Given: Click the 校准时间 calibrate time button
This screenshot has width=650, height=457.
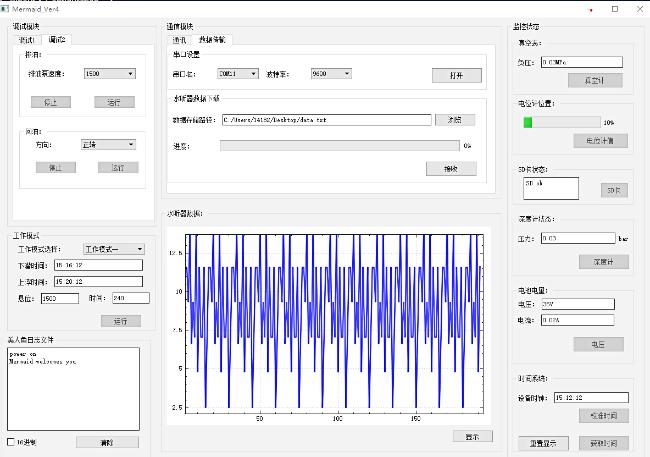Looking at the screenshot, I should (604, 416).
